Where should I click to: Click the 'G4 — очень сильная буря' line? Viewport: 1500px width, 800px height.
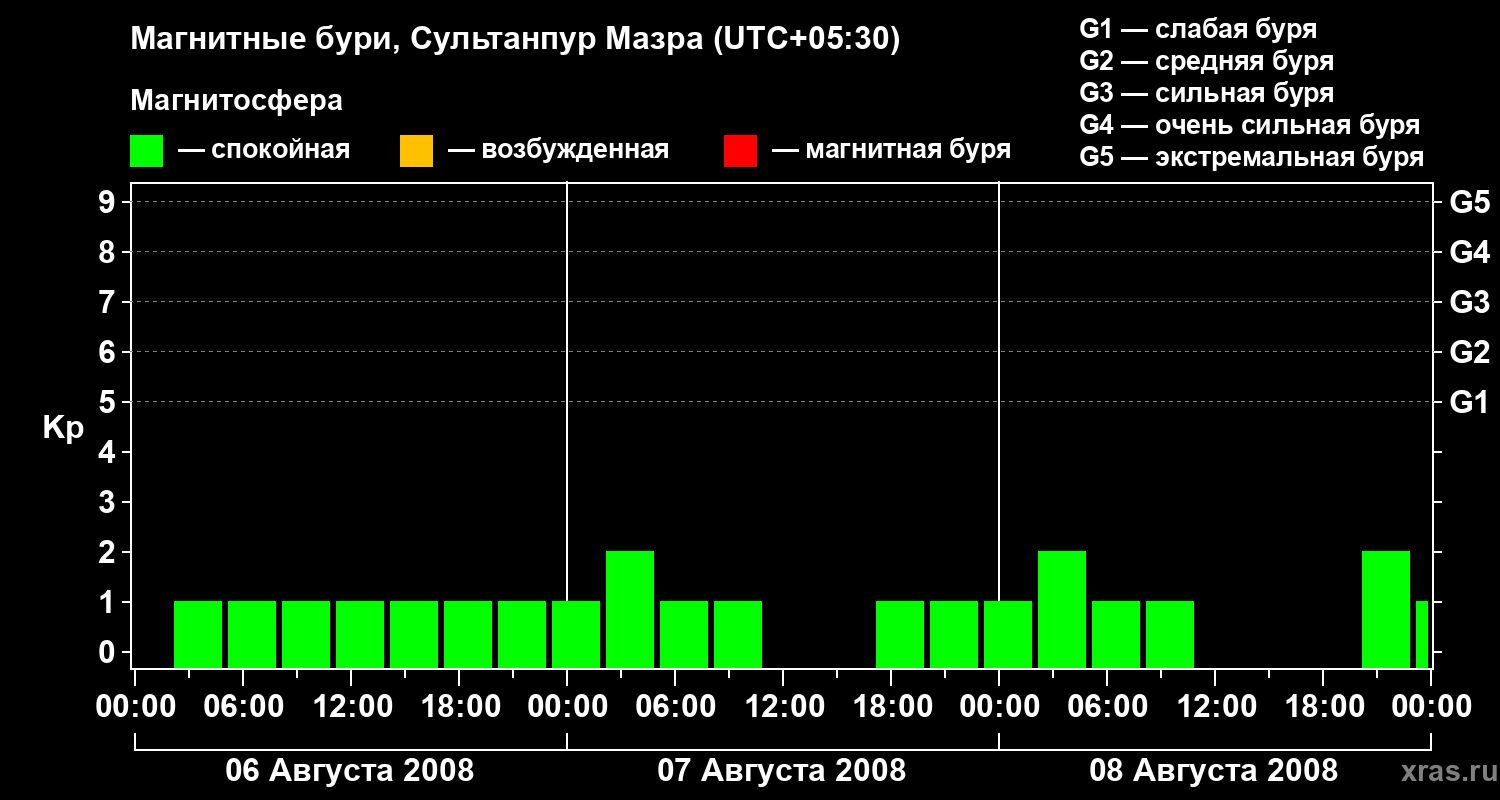pos(1250,125)
